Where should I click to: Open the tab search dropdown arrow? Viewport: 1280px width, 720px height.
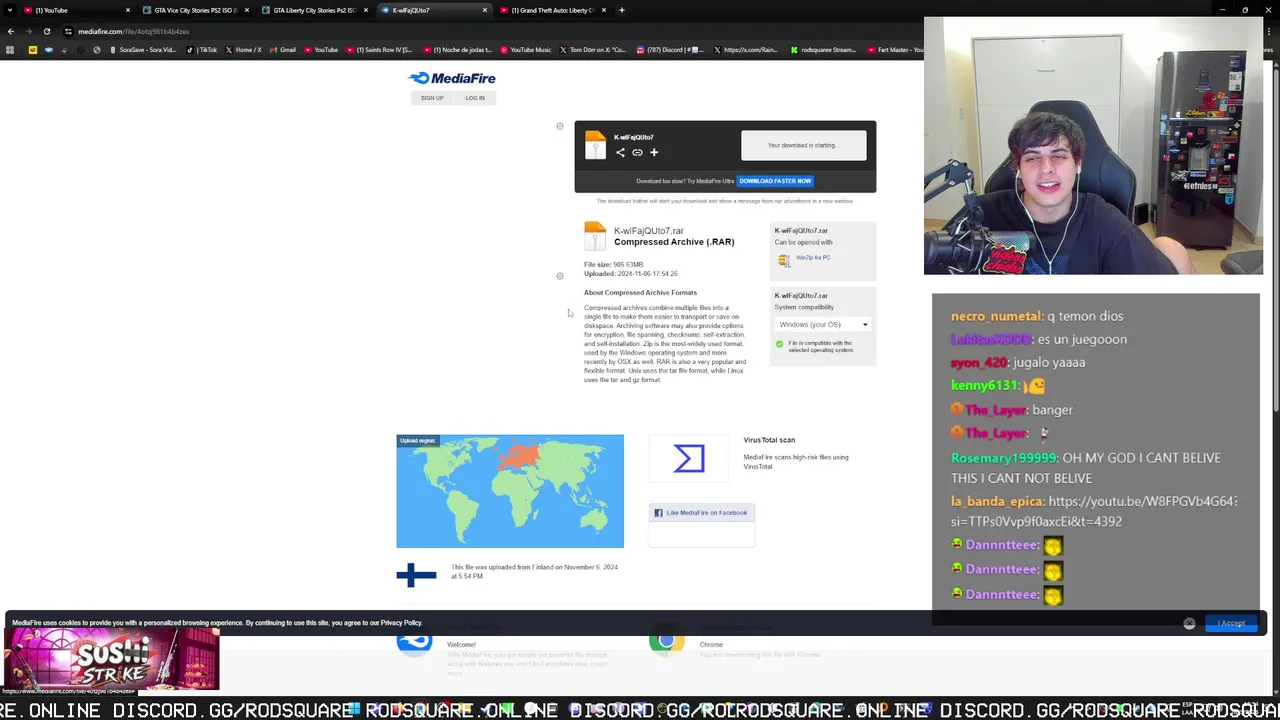[10, 10]
